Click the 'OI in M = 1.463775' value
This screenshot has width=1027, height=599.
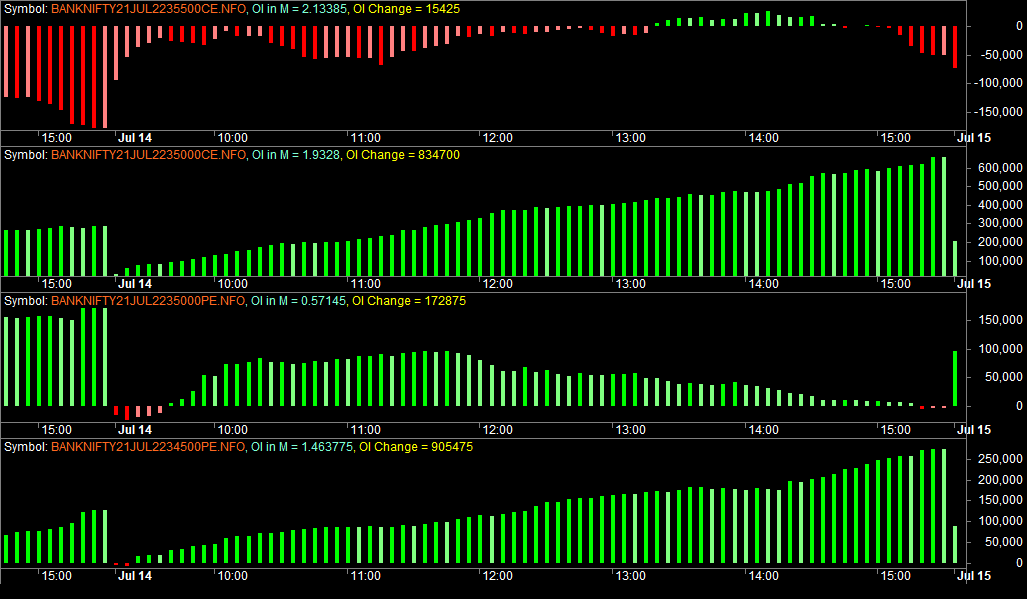coord(301,447)
